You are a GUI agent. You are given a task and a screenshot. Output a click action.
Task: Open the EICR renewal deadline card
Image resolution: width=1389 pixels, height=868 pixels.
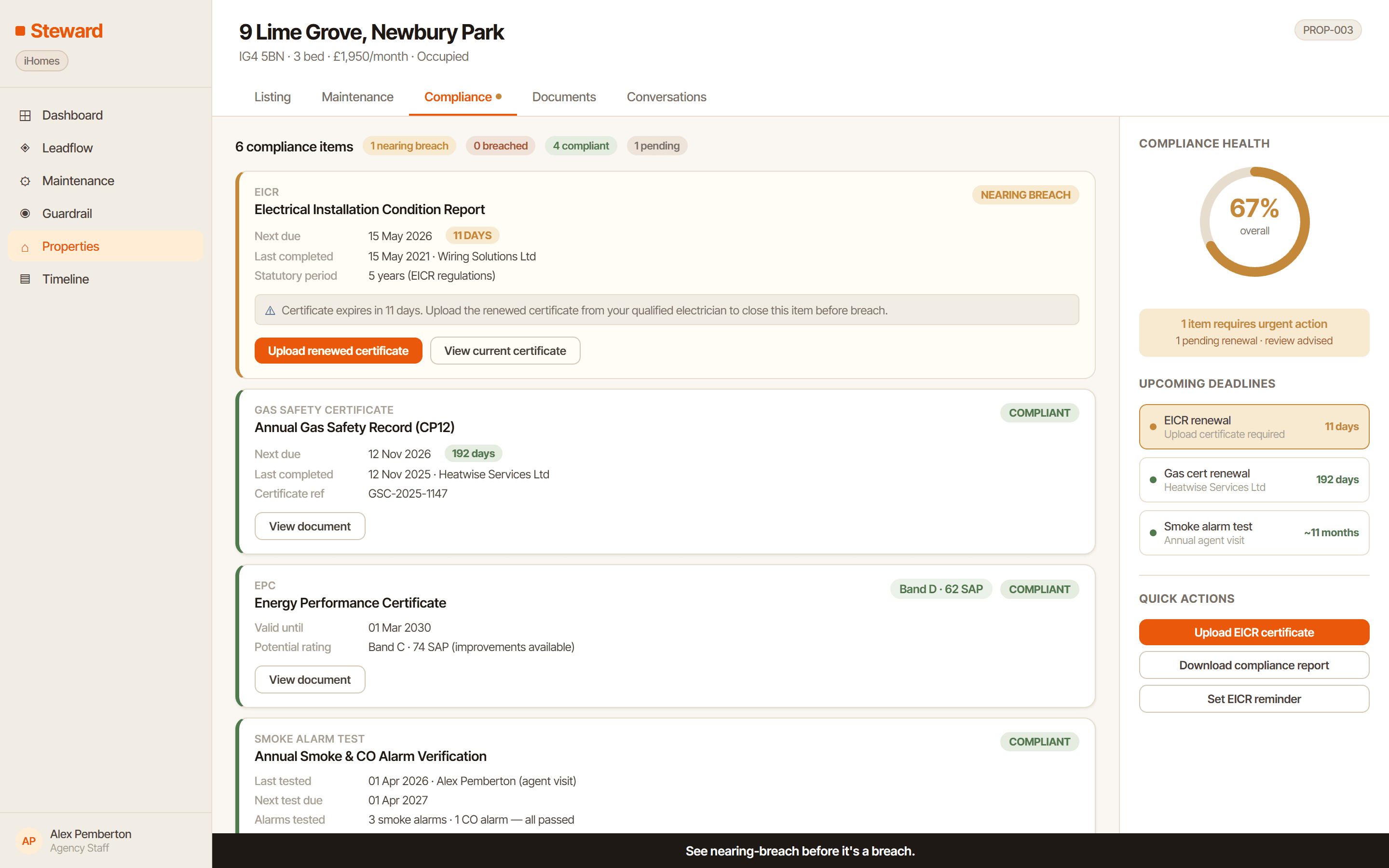[x=1254, y=427]
